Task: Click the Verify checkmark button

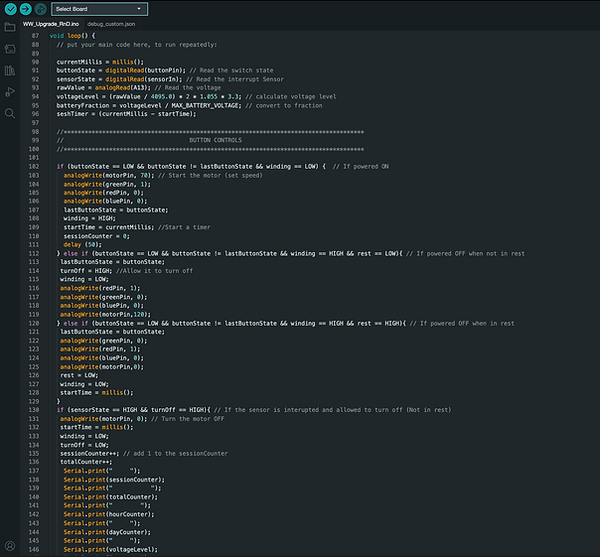Action: coord(10,9)
